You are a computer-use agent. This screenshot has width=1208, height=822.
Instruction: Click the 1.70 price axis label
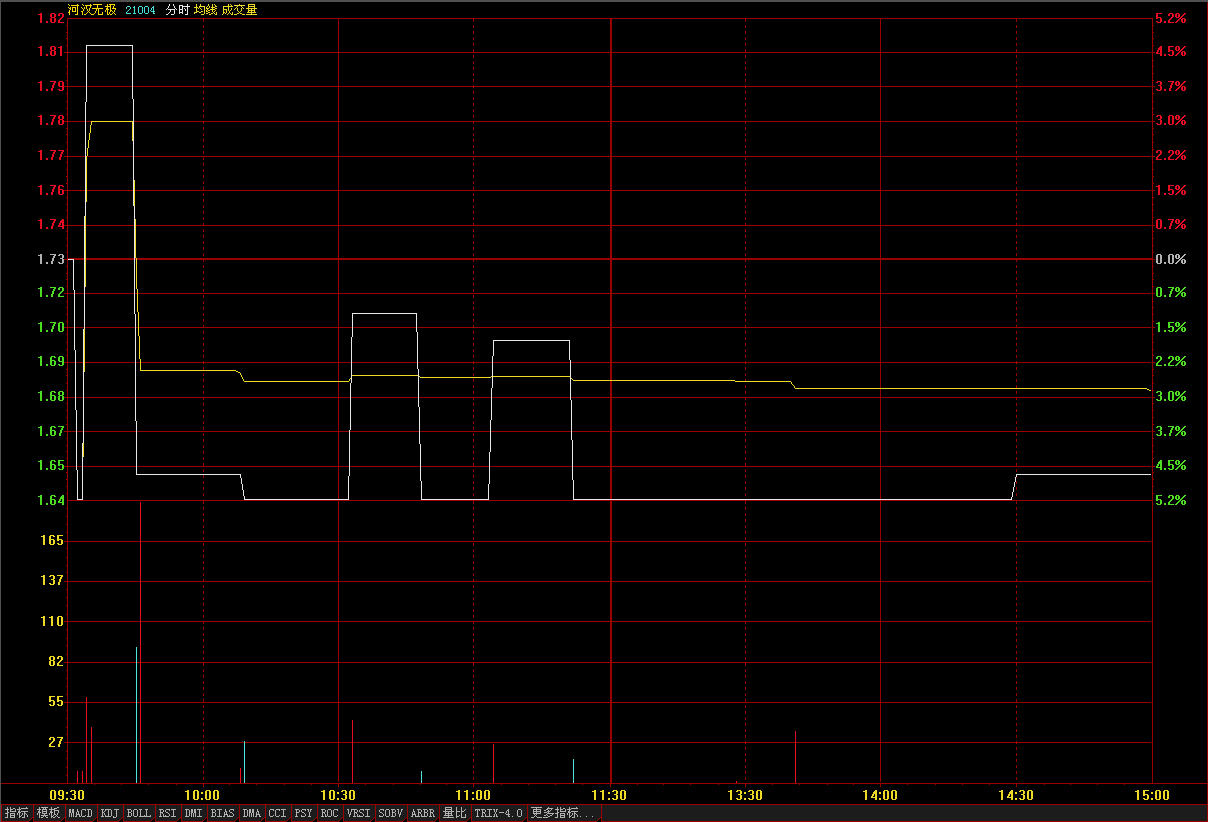coord(50,327)
